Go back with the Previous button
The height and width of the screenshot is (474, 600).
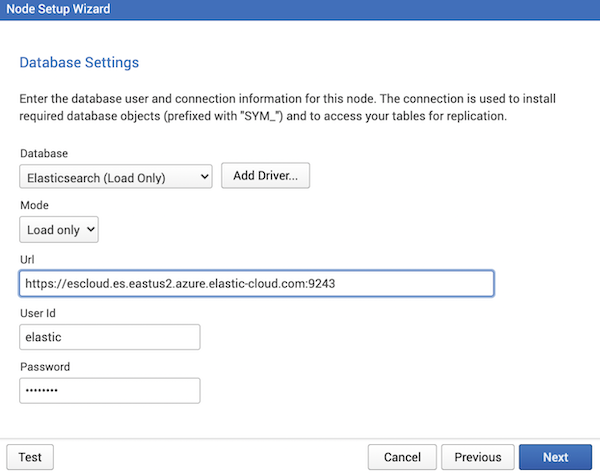click(x=478, y=457)
